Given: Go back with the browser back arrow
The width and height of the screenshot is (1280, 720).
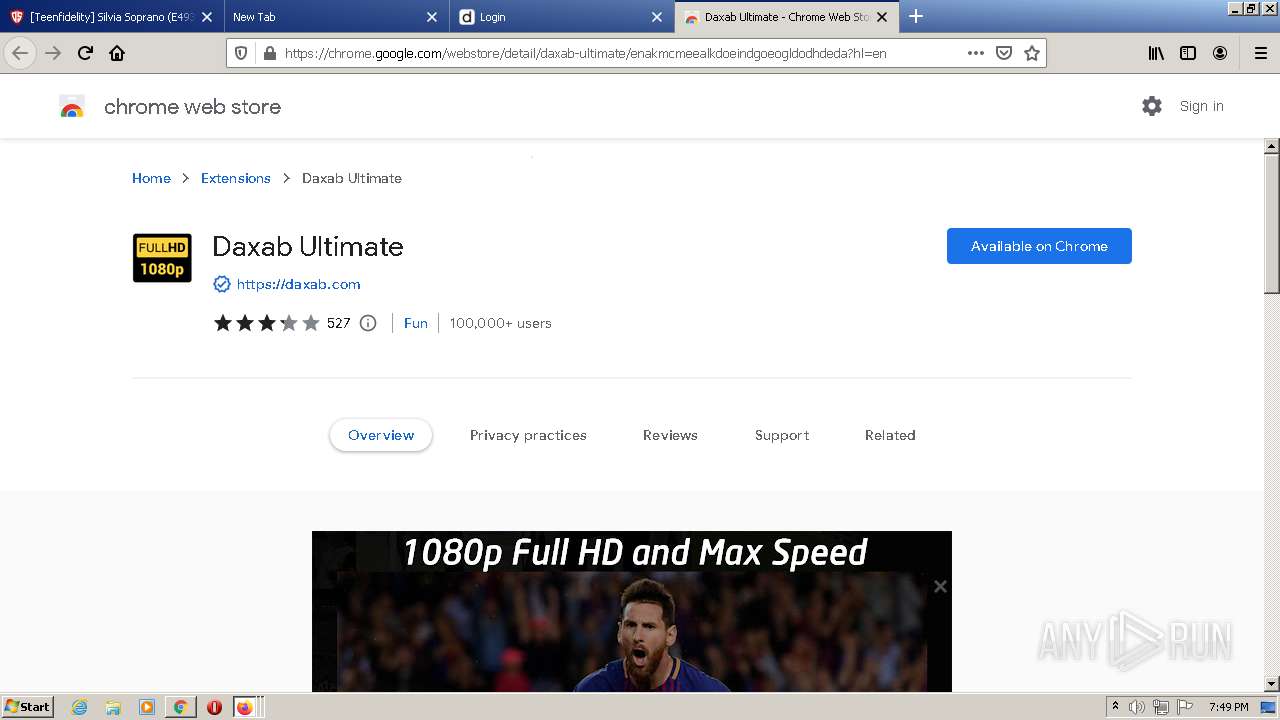Looking at the screenshot, I should click(20, 53).
